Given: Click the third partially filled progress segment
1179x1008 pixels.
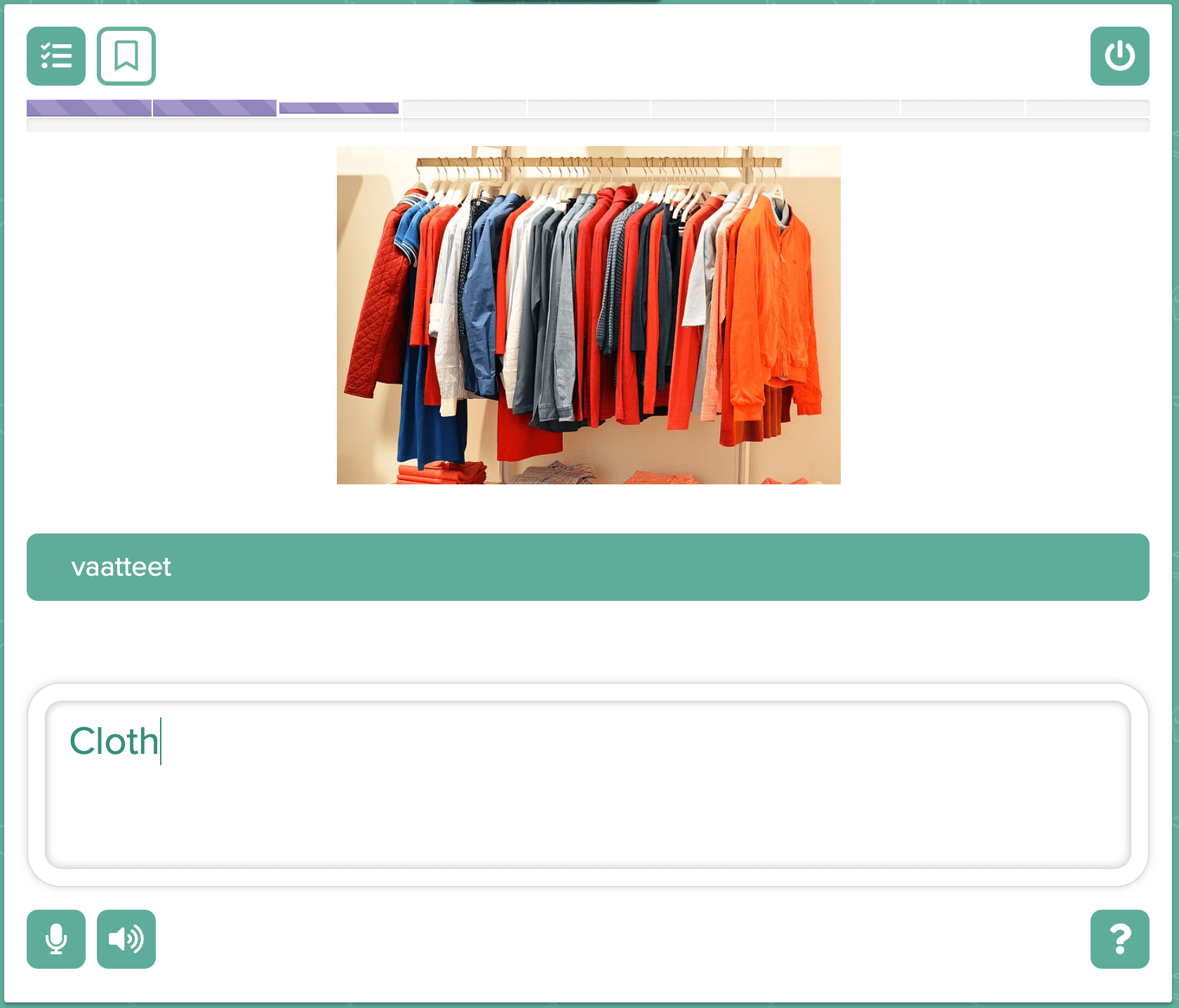Looking at the screenshot, I should tap(339, 108).
